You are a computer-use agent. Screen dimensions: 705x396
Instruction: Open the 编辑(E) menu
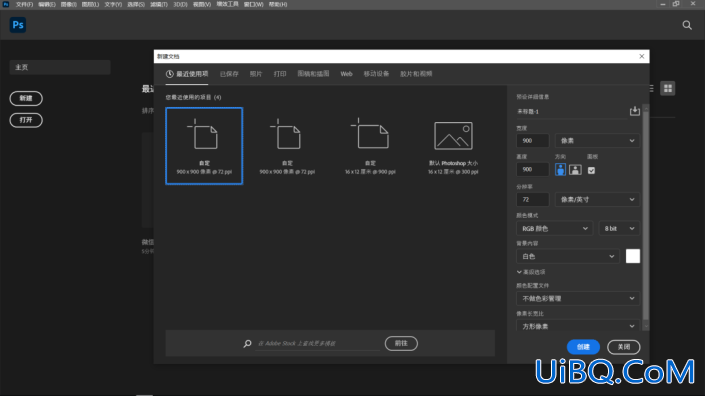tap(47, 4)
